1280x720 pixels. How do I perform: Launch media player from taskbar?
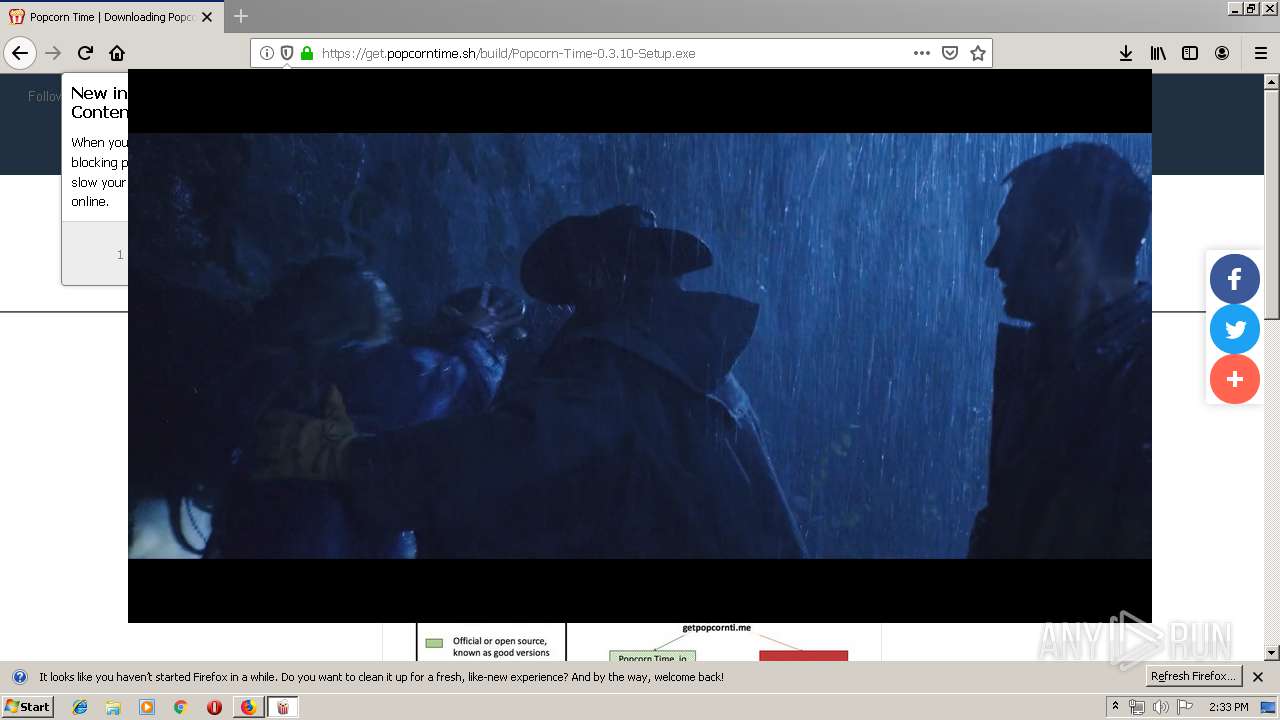pyautogui.click(x=147, y=707)
